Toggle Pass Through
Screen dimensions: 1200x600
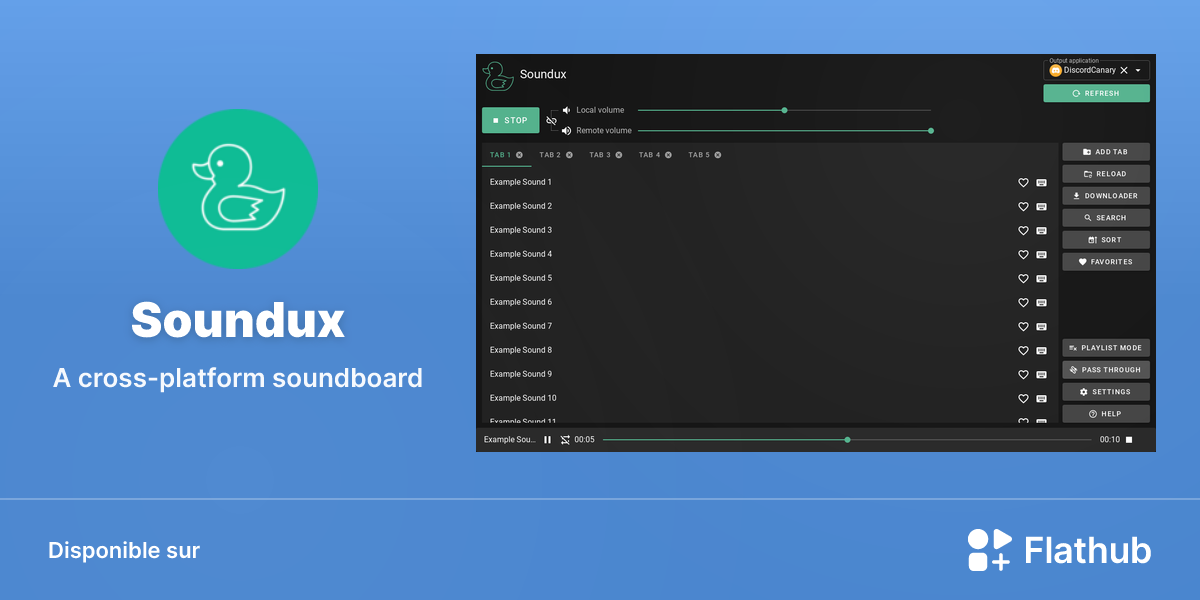1106,370
